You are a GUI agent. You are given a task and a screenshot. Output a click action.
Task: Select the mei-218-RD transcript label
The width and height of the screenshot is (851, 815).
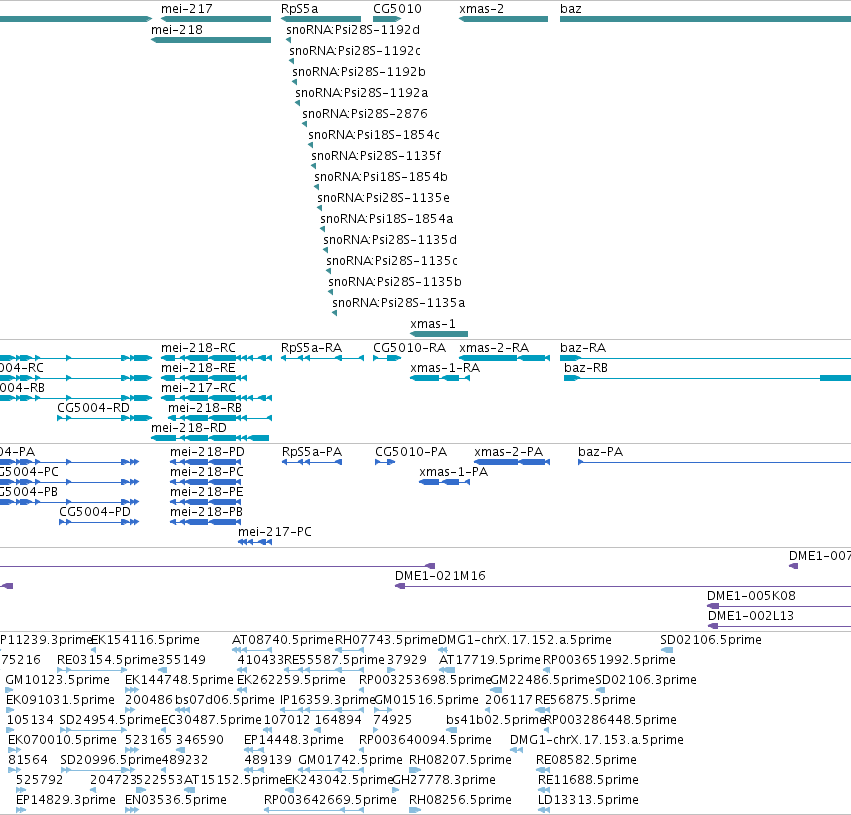tap(189, 428)
